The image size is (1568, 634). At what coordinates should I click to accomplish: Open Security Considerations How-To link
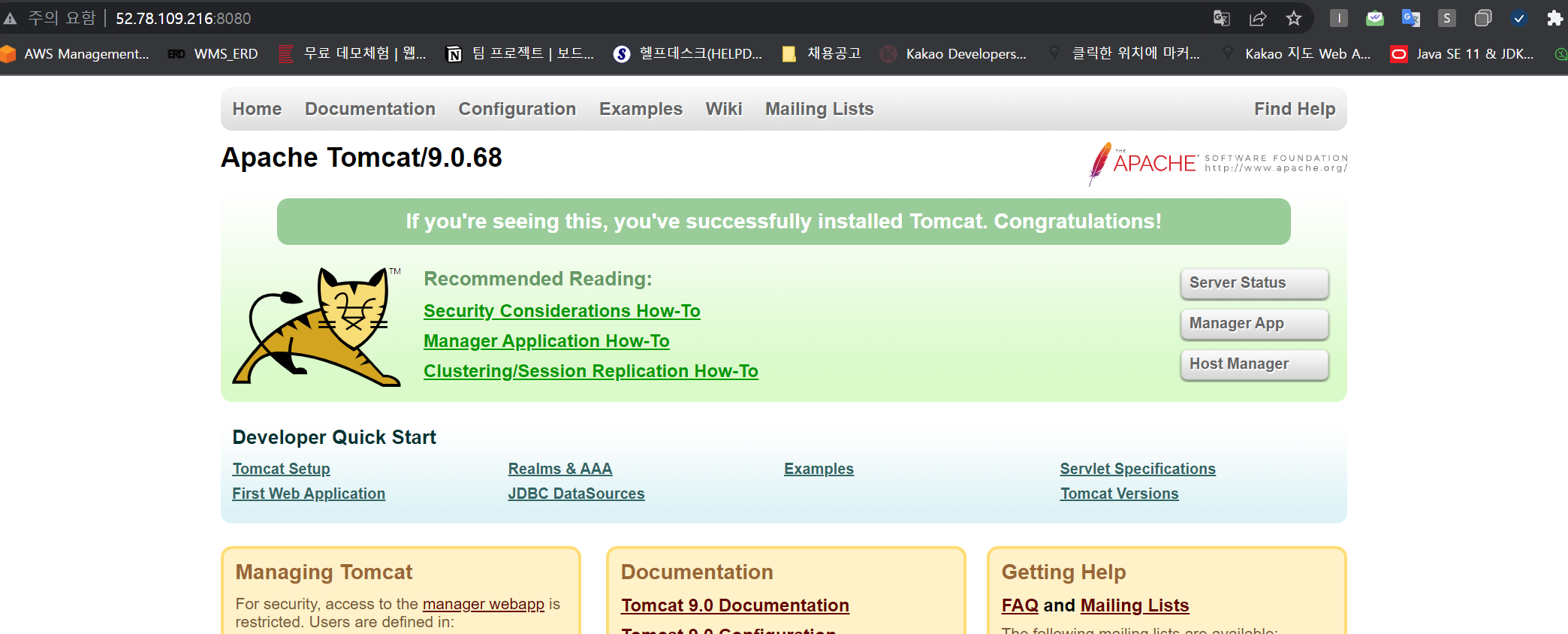(x=562, y=311)
